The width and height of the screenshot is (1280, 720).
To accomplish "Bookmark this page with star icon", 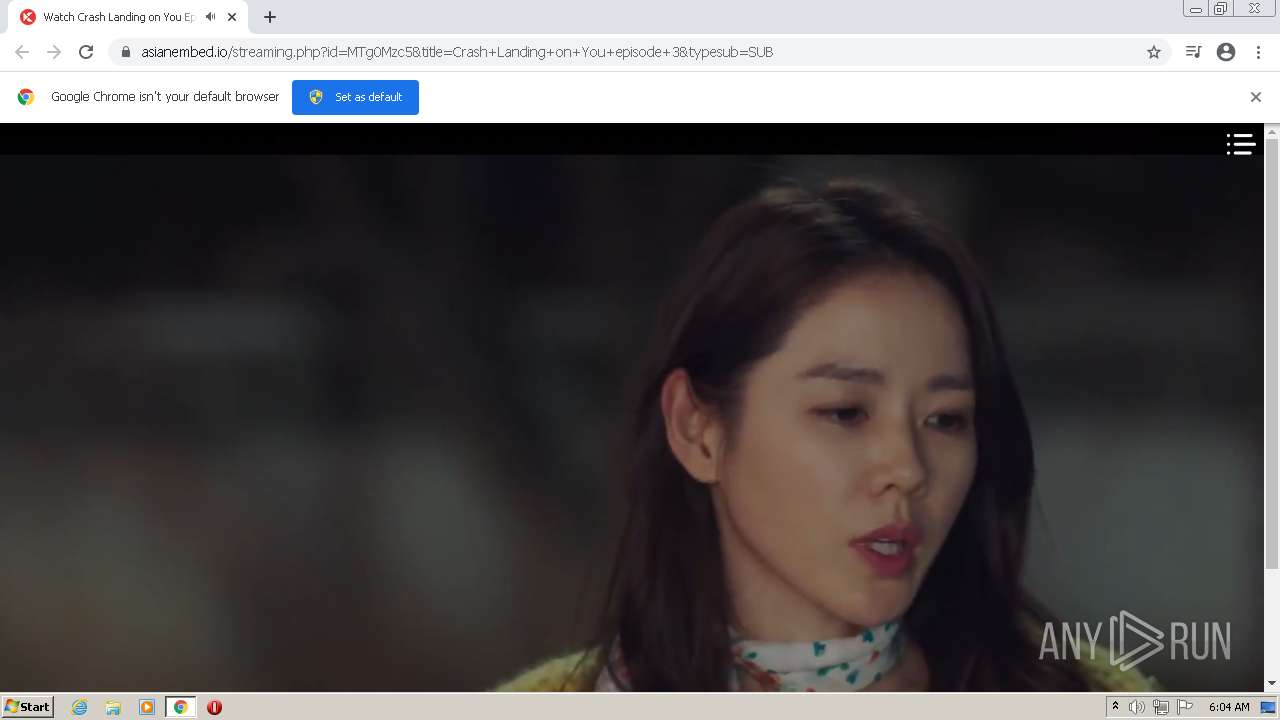I will coord(1154,52).
